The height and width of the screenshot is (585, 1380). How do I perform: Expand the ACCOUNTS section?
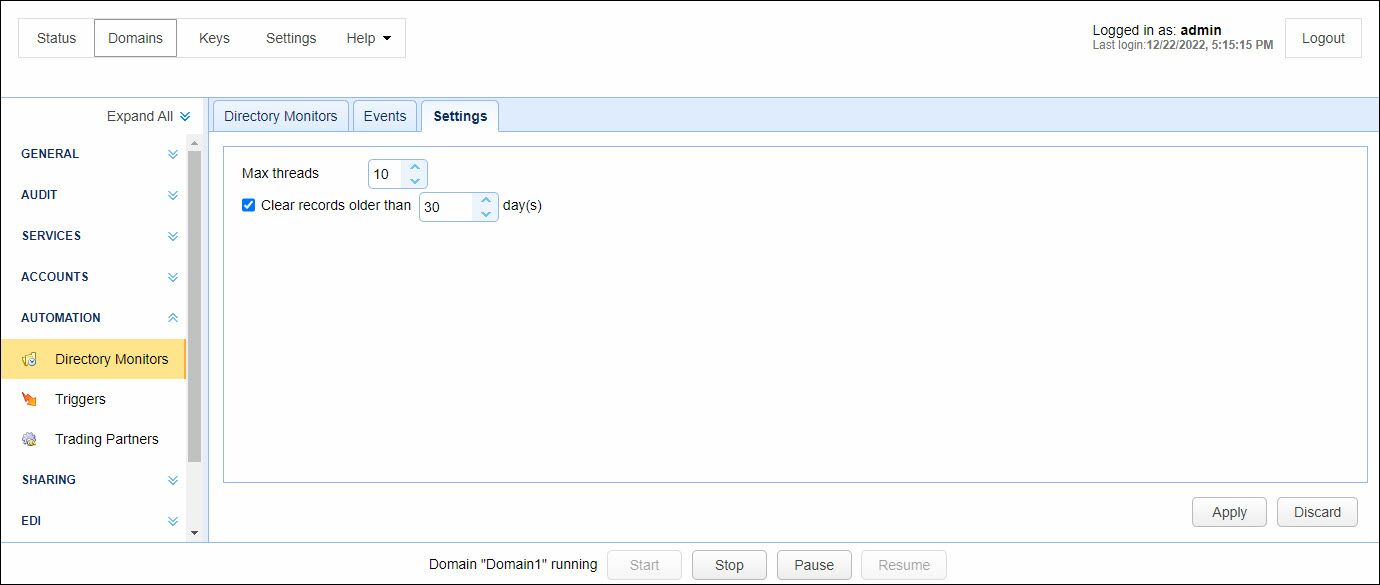coord(173,277)
